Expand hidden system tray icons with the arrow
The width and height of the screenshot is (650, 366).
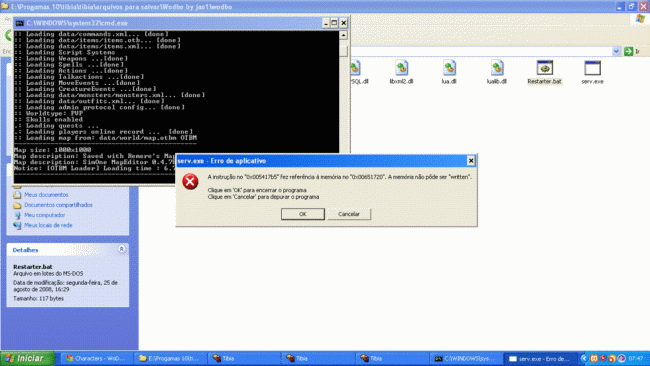pos(585,359)
